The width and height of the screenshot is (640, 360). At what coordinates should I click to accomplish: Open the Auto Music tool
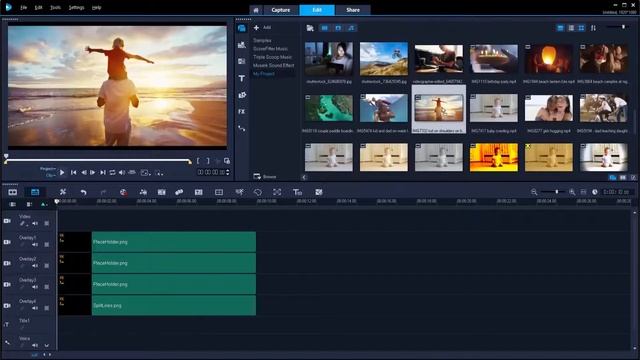click(162, 192)
